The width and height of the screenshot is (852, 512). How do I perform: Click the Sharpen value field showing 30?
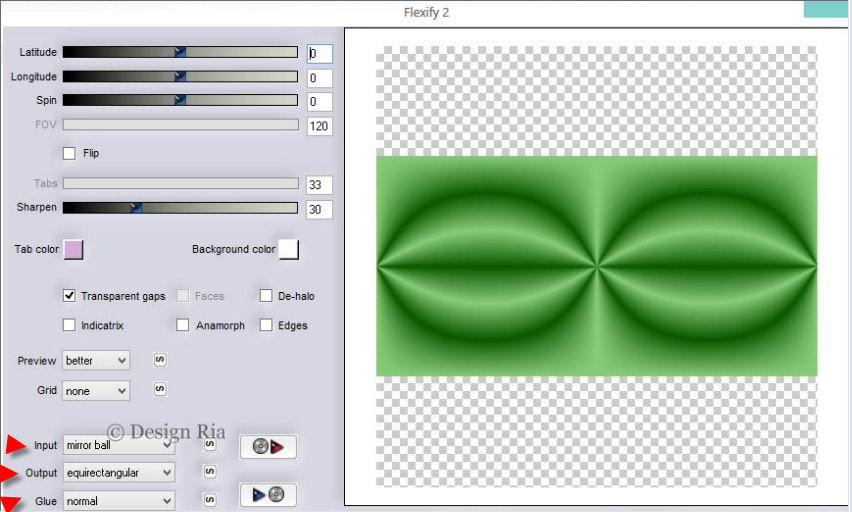320,209
